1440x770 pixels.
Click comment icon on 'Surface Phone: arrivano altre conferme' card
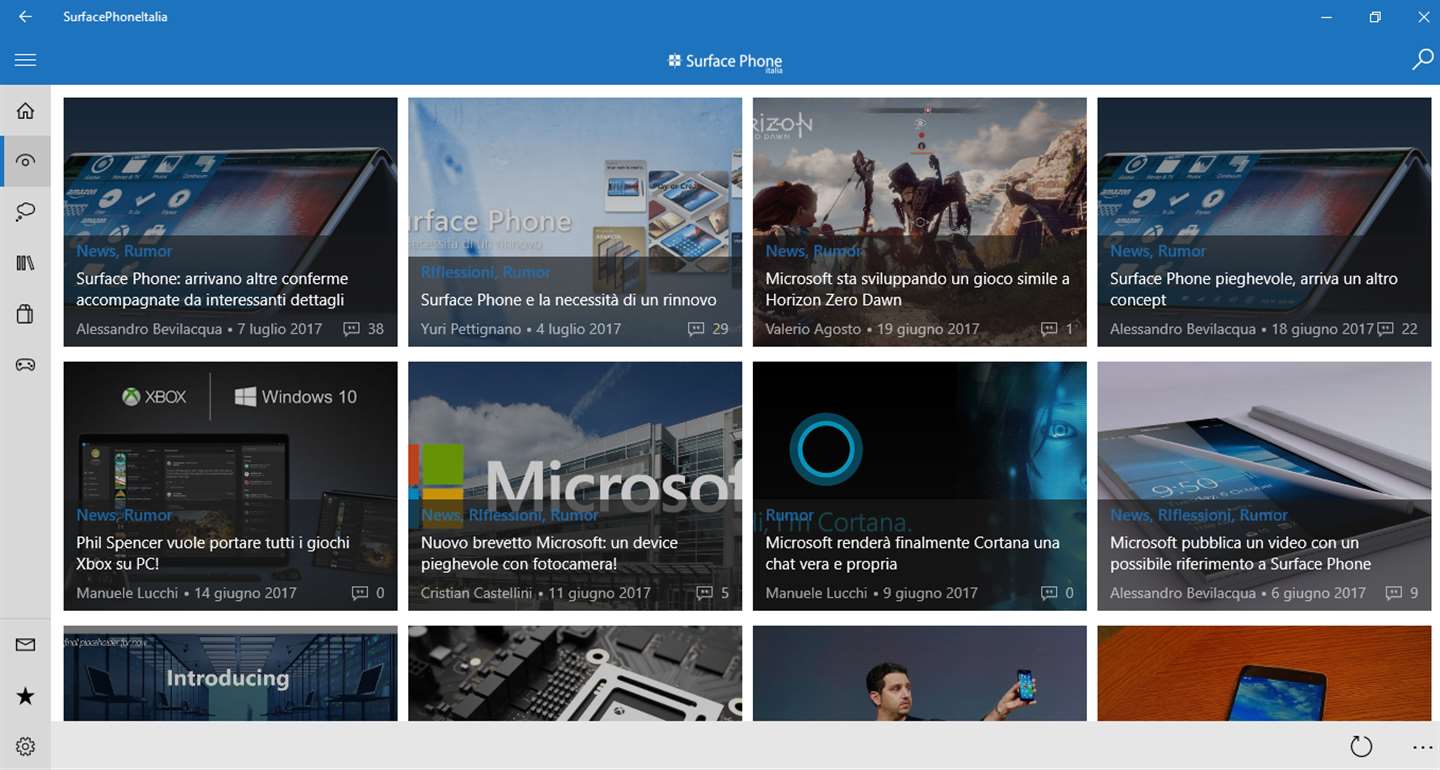point(351,329)
